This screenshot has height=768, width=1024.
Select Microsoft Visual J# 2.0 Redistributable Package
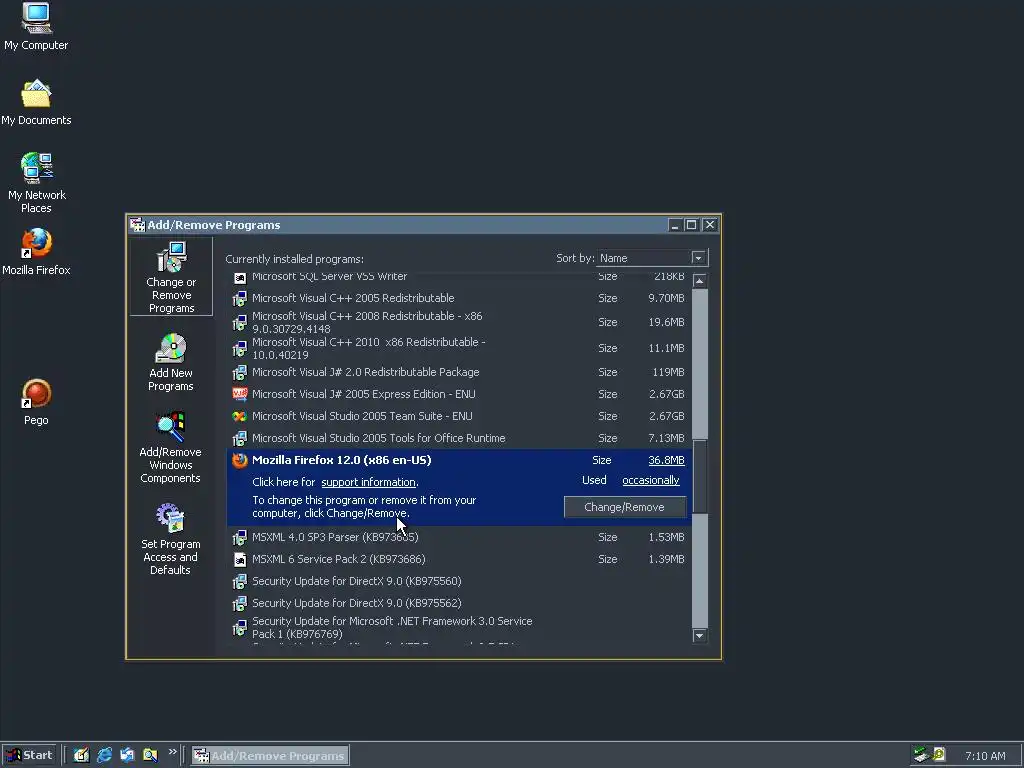[x=459, y=372]
